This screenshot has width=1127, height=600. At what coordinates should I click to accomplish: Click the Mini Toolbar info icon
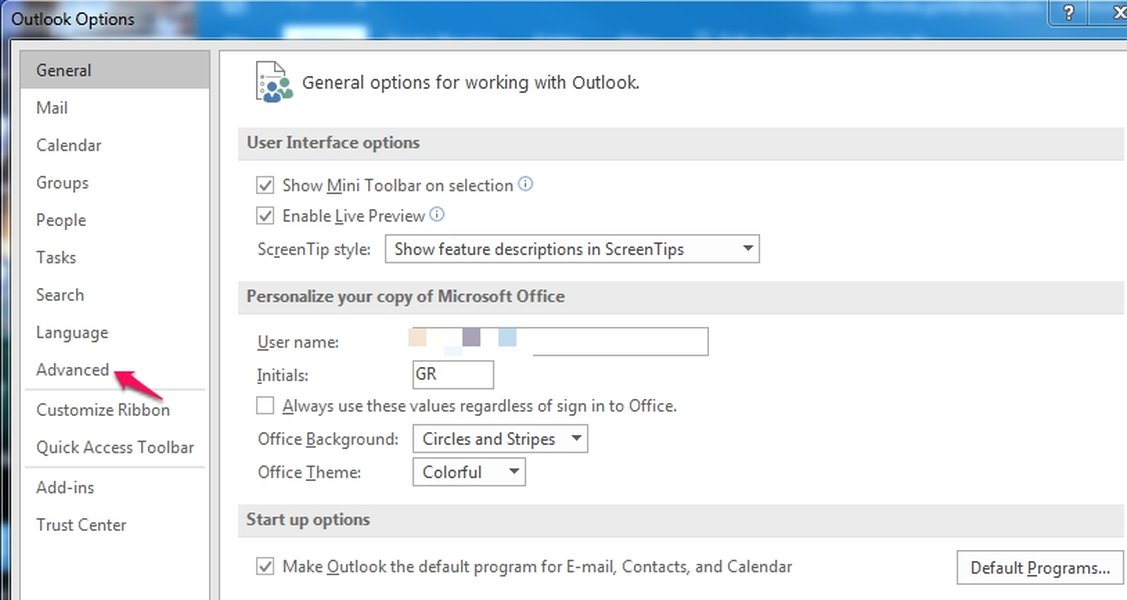point(525,184)
